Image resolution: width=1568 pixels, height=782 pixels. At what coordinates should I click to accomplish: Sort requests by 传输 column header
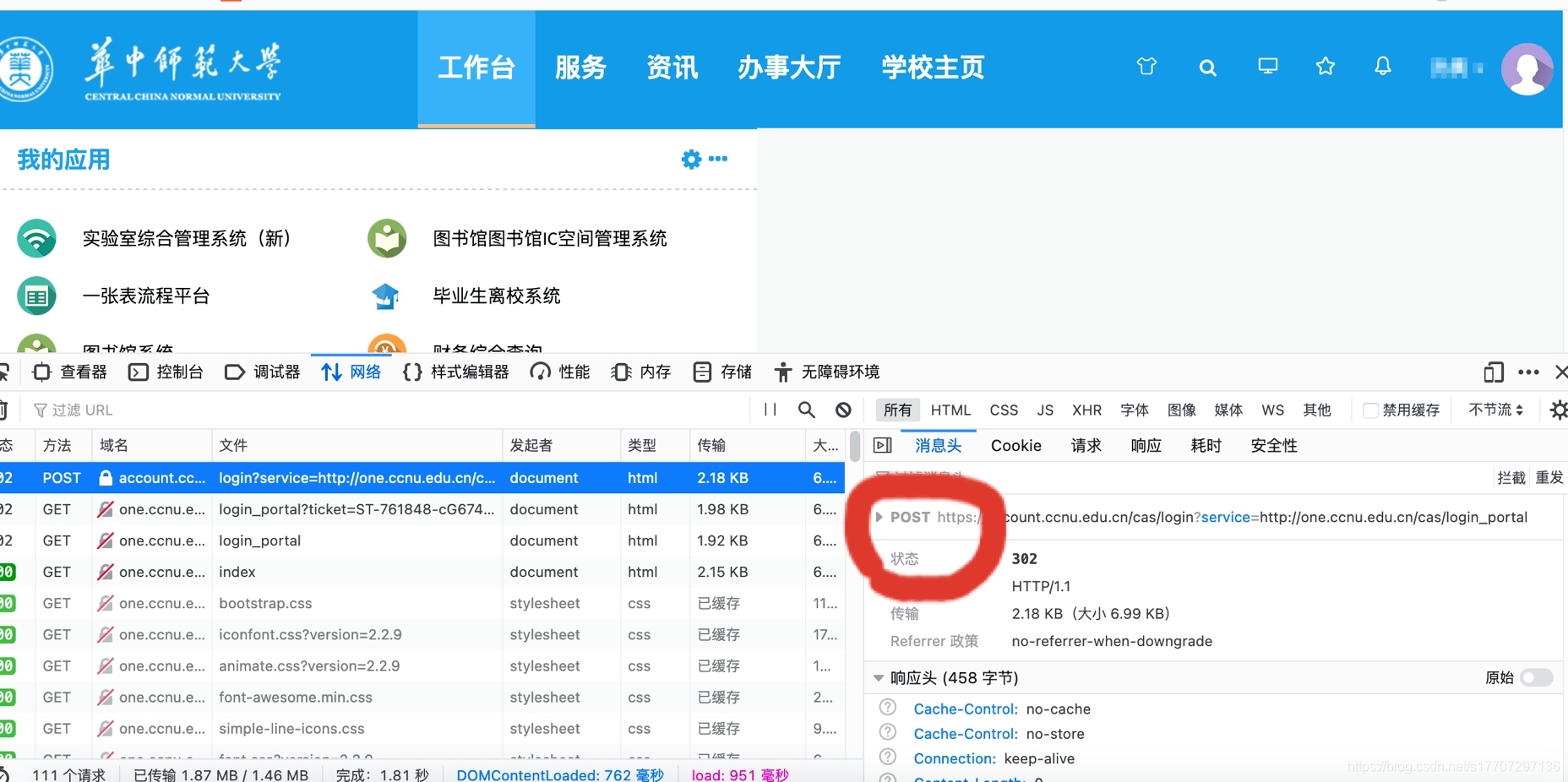[748, 445]
